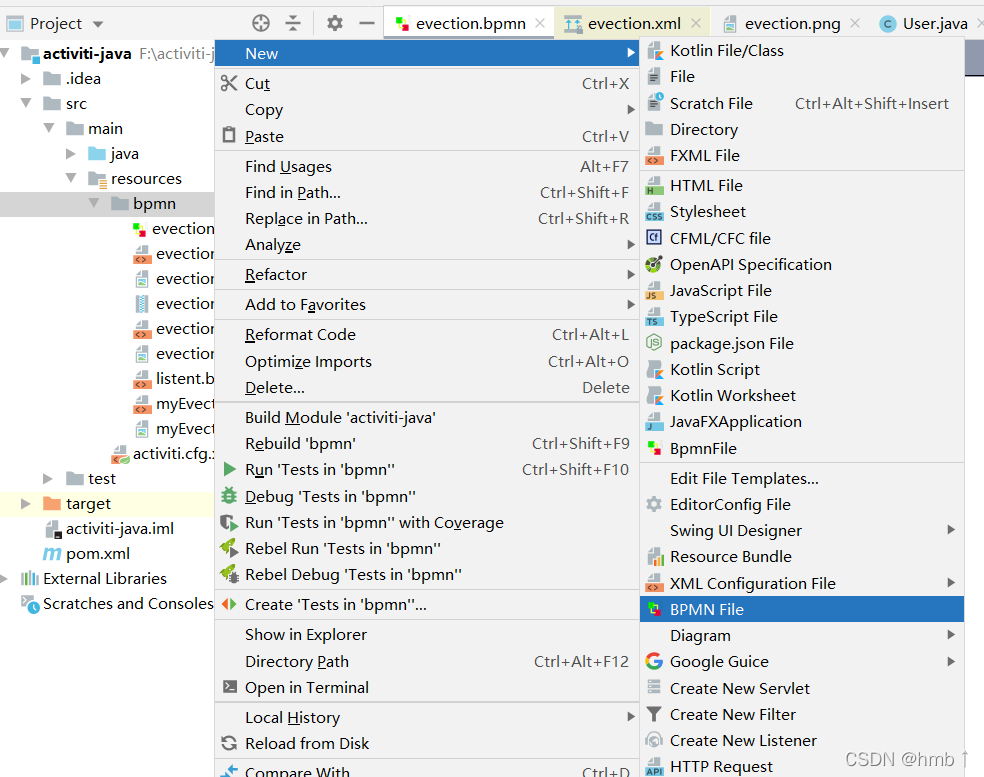Open the Refactor submenu
The image size is (984, 777).
[x=427, y=274]
